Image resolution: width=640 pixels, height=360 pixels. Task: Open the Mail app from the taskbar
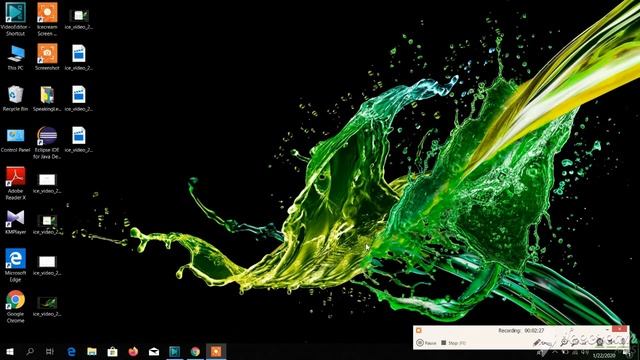click(154, 351)
